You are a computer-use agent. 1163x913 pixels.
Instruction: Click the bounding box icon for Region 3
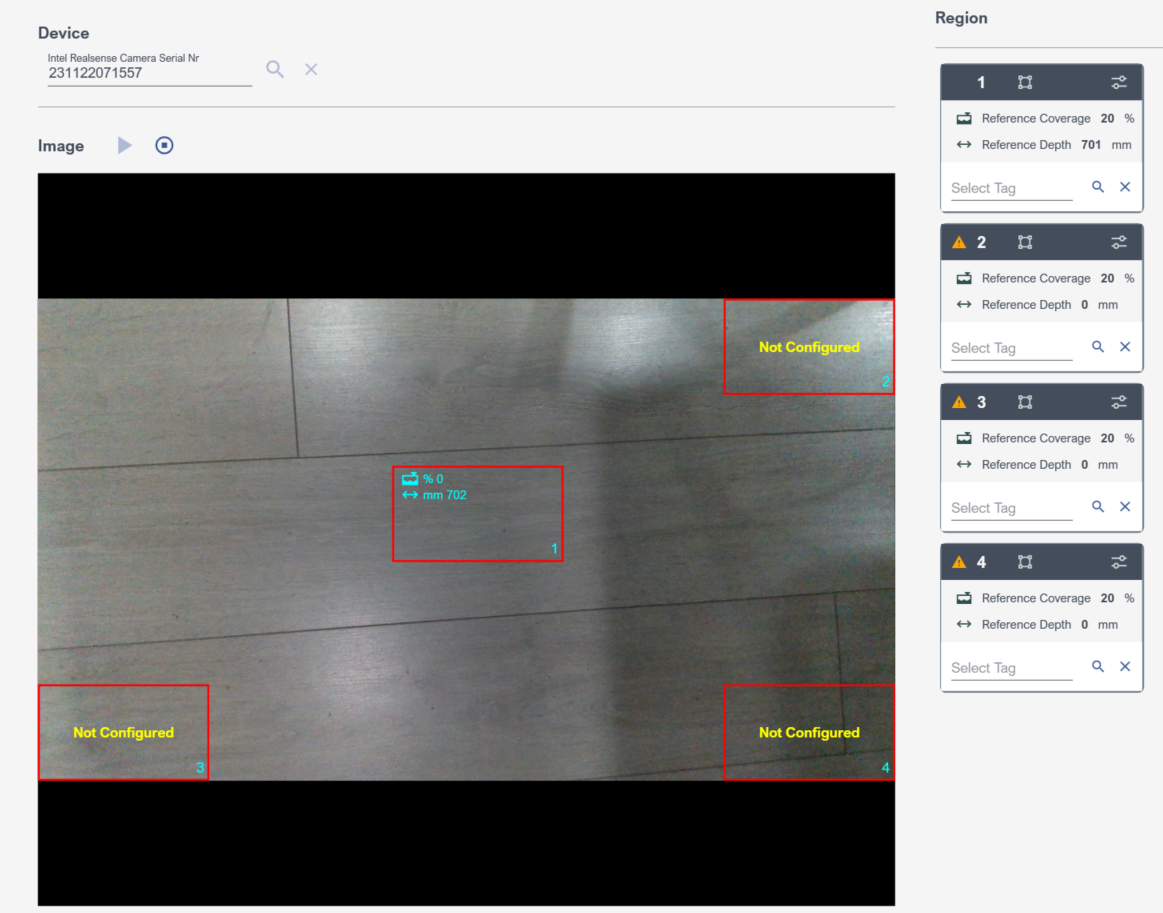pyautogui.click(x=1025, y=402)
